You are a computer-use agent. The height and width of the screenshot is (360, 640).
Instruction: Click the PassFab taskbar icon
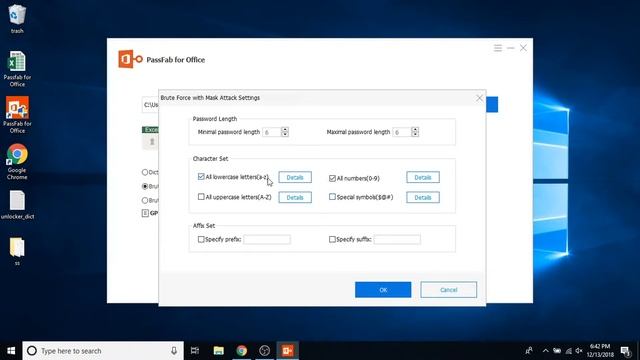pyautogui.click(x=287, y=351)
